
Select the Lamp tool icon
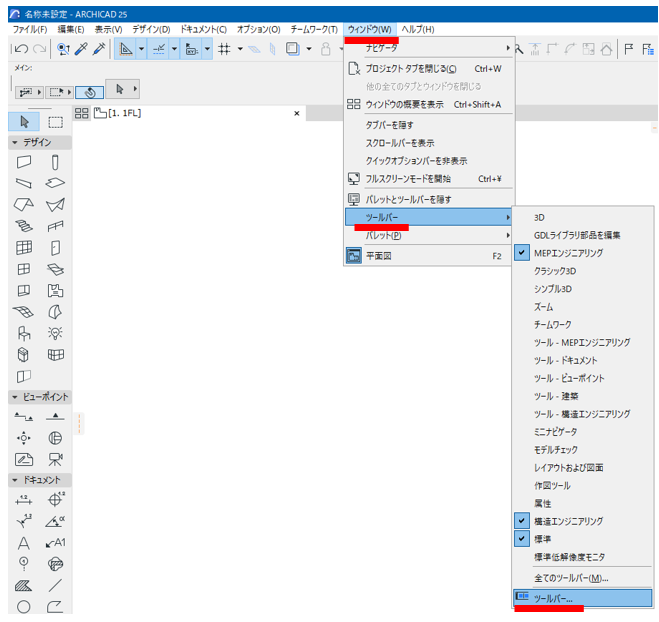(55, 333)
